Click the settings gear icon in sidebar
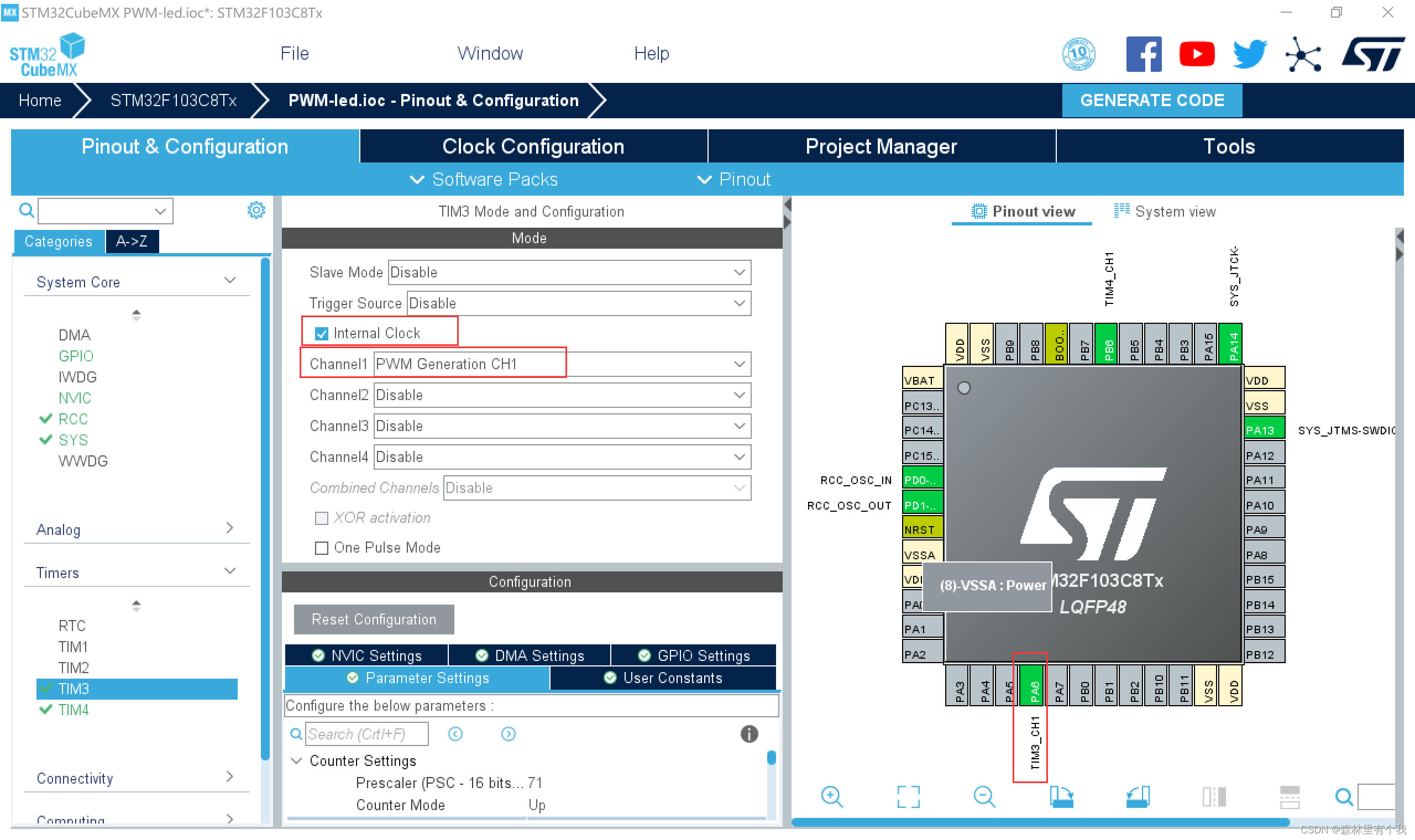The image size is (1415, 840). 256,211
